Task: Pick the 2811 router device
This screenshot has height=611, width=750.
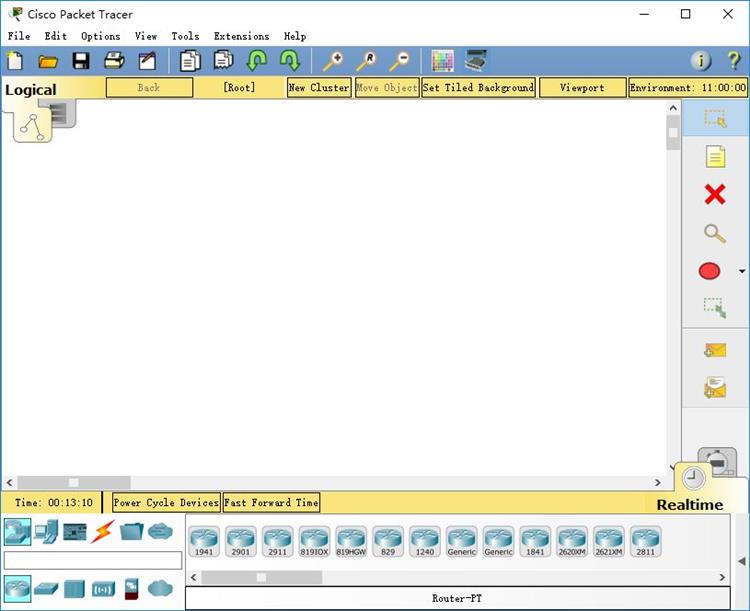Action: pos(645,541)
